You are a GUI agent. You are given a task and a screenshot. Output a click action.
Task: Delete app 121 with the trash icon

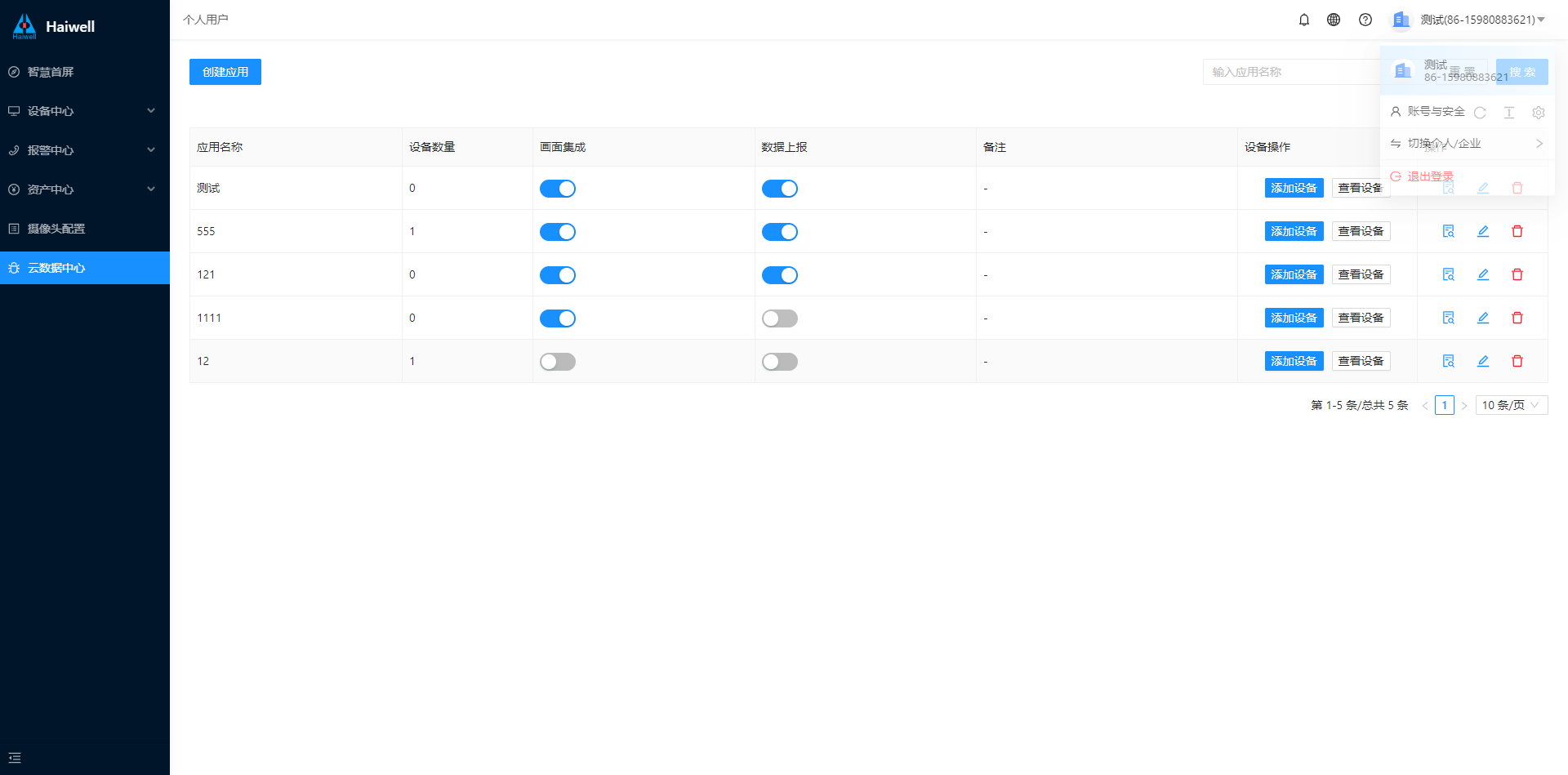click(1517, 274)
